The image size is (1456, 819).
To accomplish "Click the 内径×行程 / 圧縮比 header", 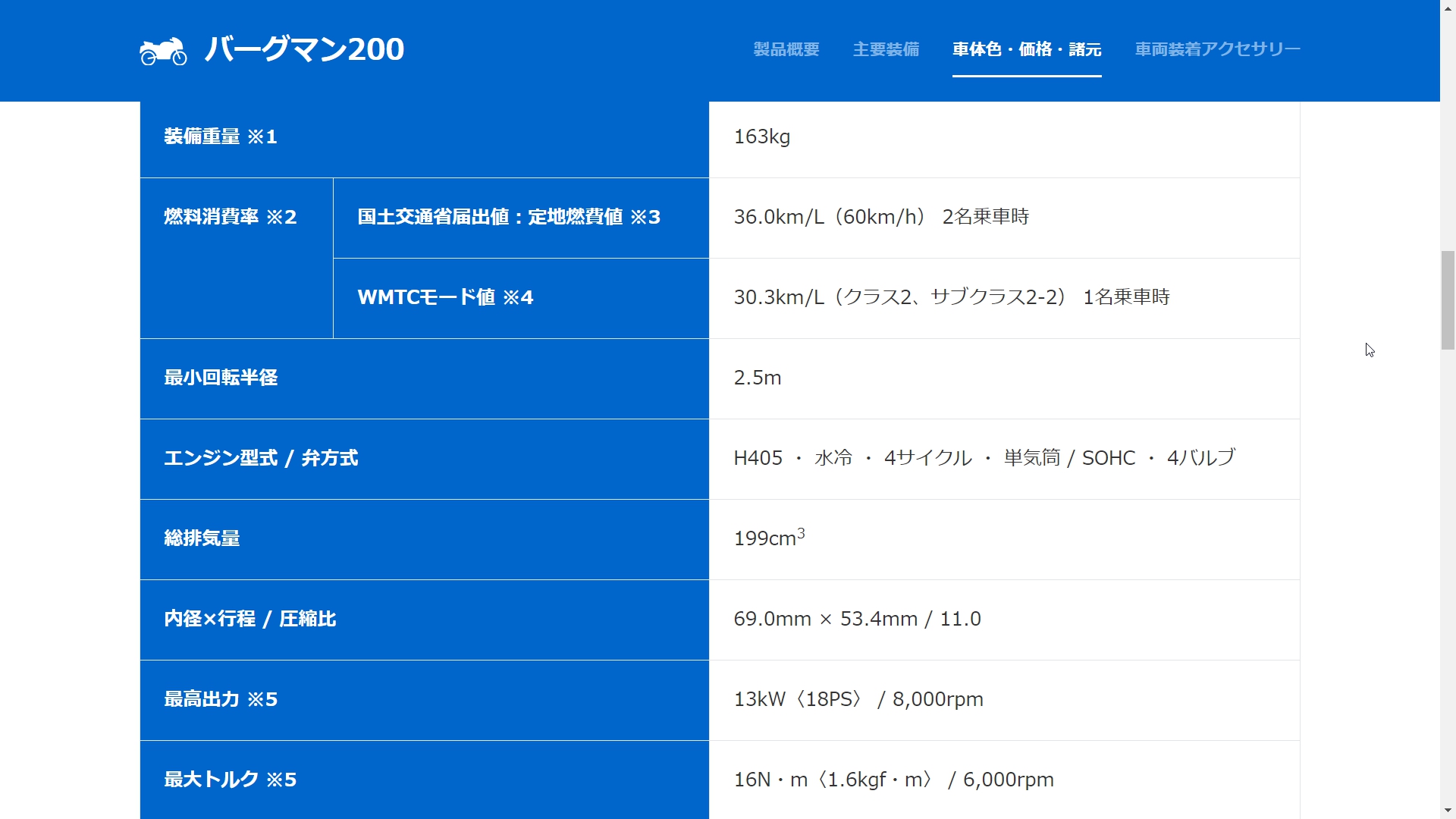I will click(x=250, y=619).
